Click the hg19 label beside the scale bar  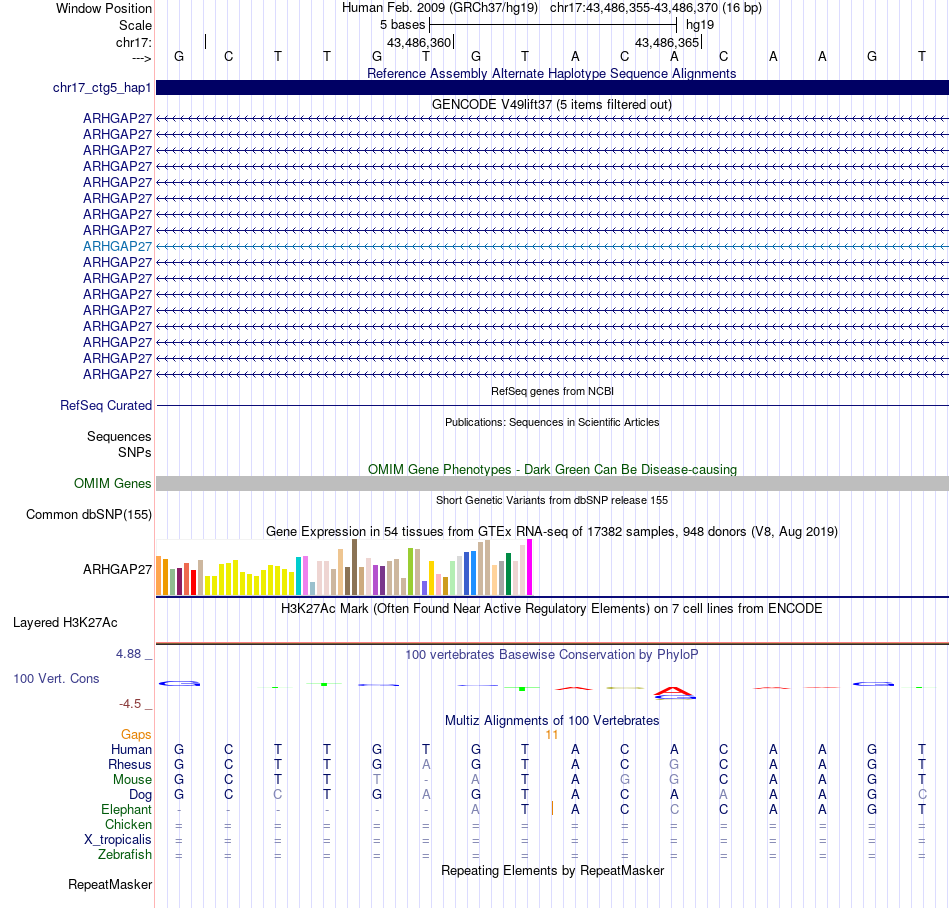click(700, 25)
